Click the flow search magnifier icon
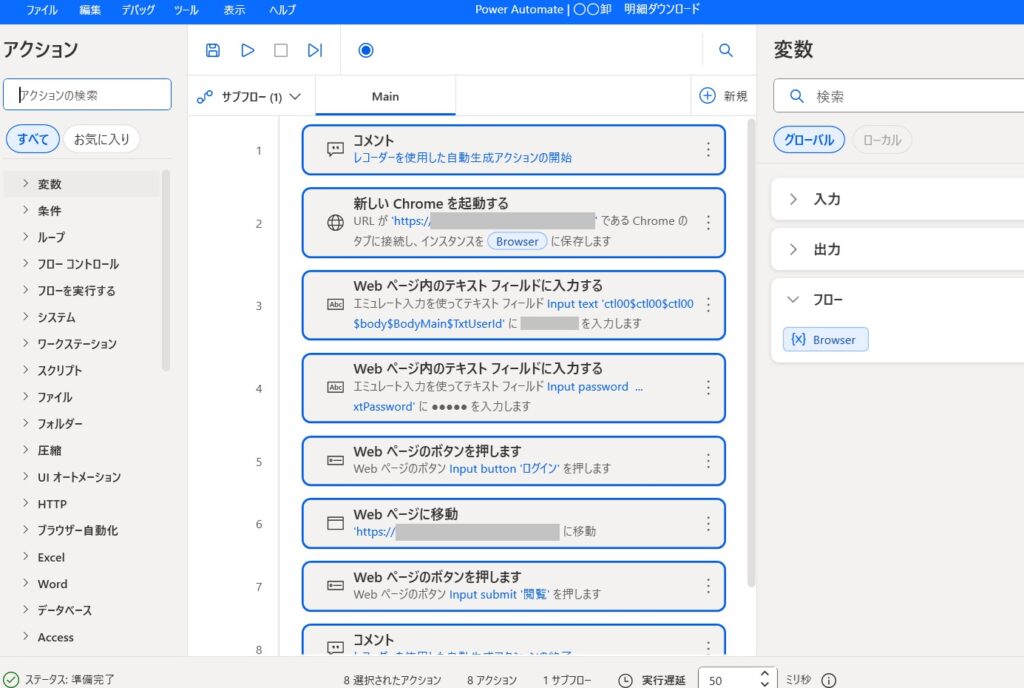Screen dimensions: 1024x688 click(x=726, y=50)
